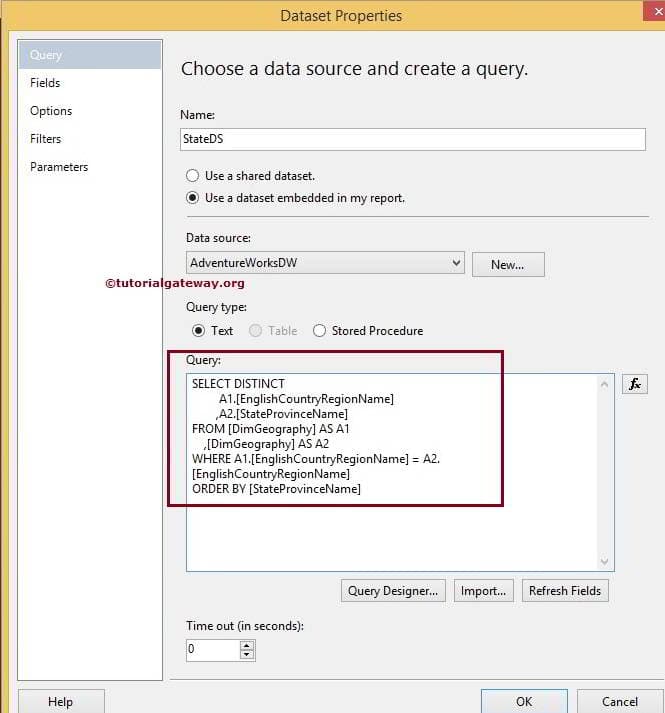This screenshot has width=665, height=713.
Task: Click the FROM [DimGeography] AS A1 line
Action: (271, 429)
